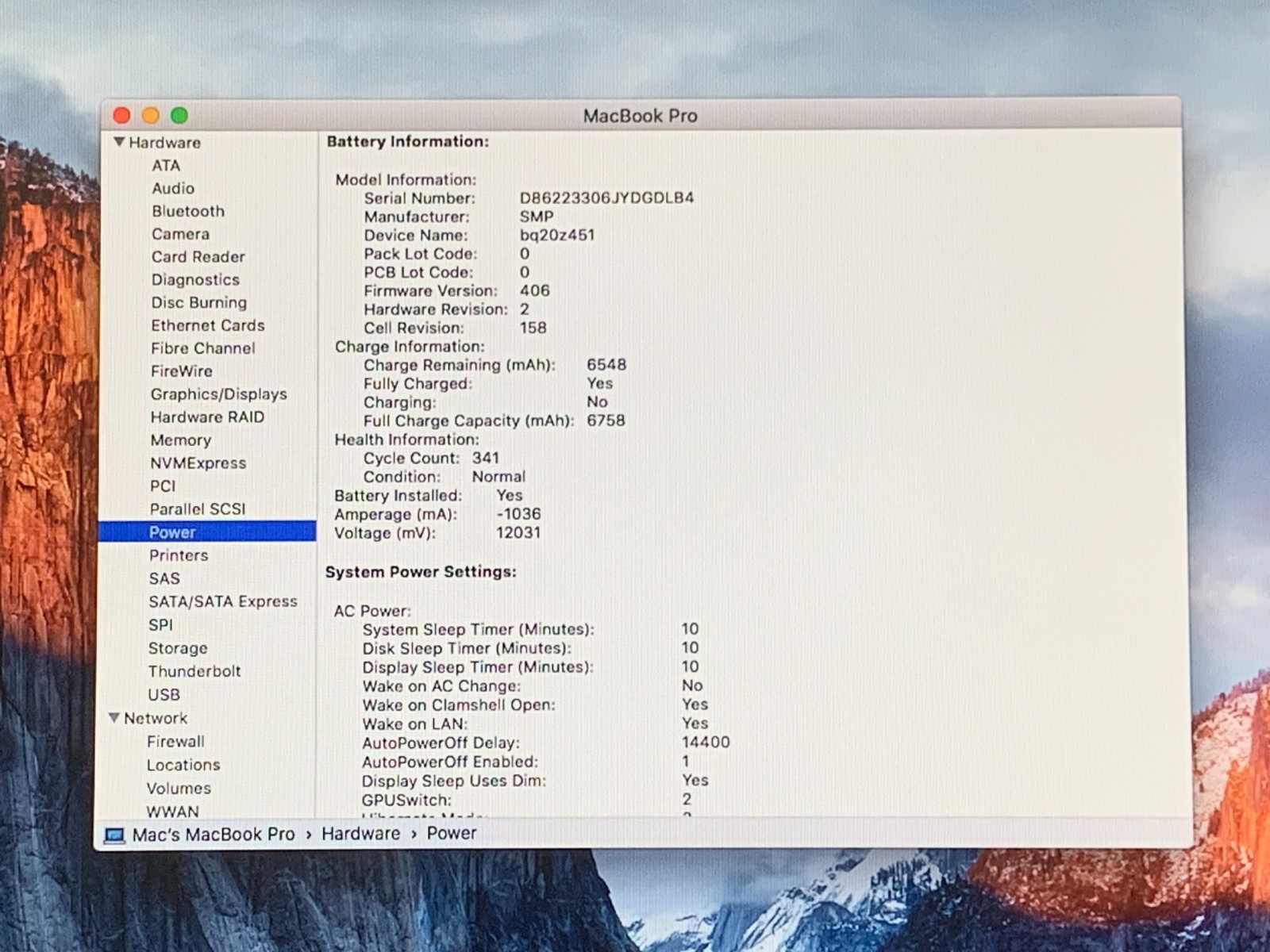This screenshot has height=952, width=1270.
Task: Click the Manufacturer value SMP
Action: coord(537,217)
